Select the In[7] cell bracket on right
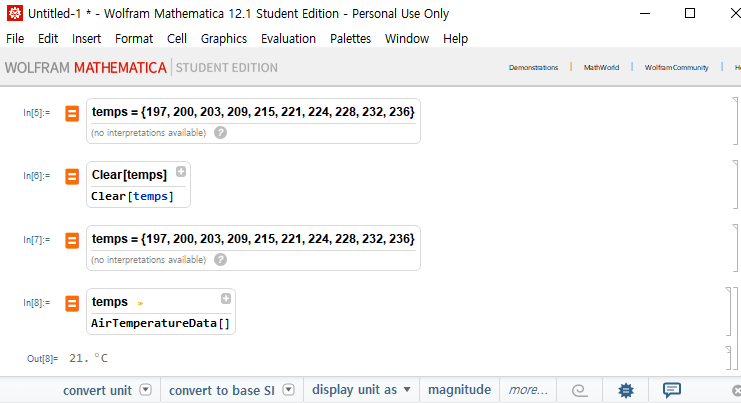Viewport: 741px width, 403px height. (735, 248)
